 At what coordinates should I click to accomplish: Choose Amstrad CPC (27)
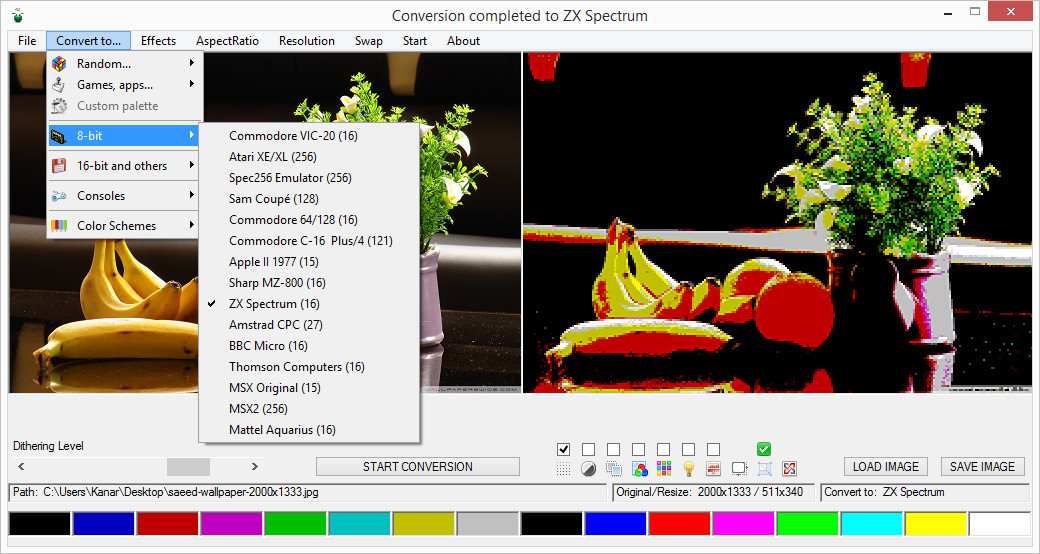[309, 325]
